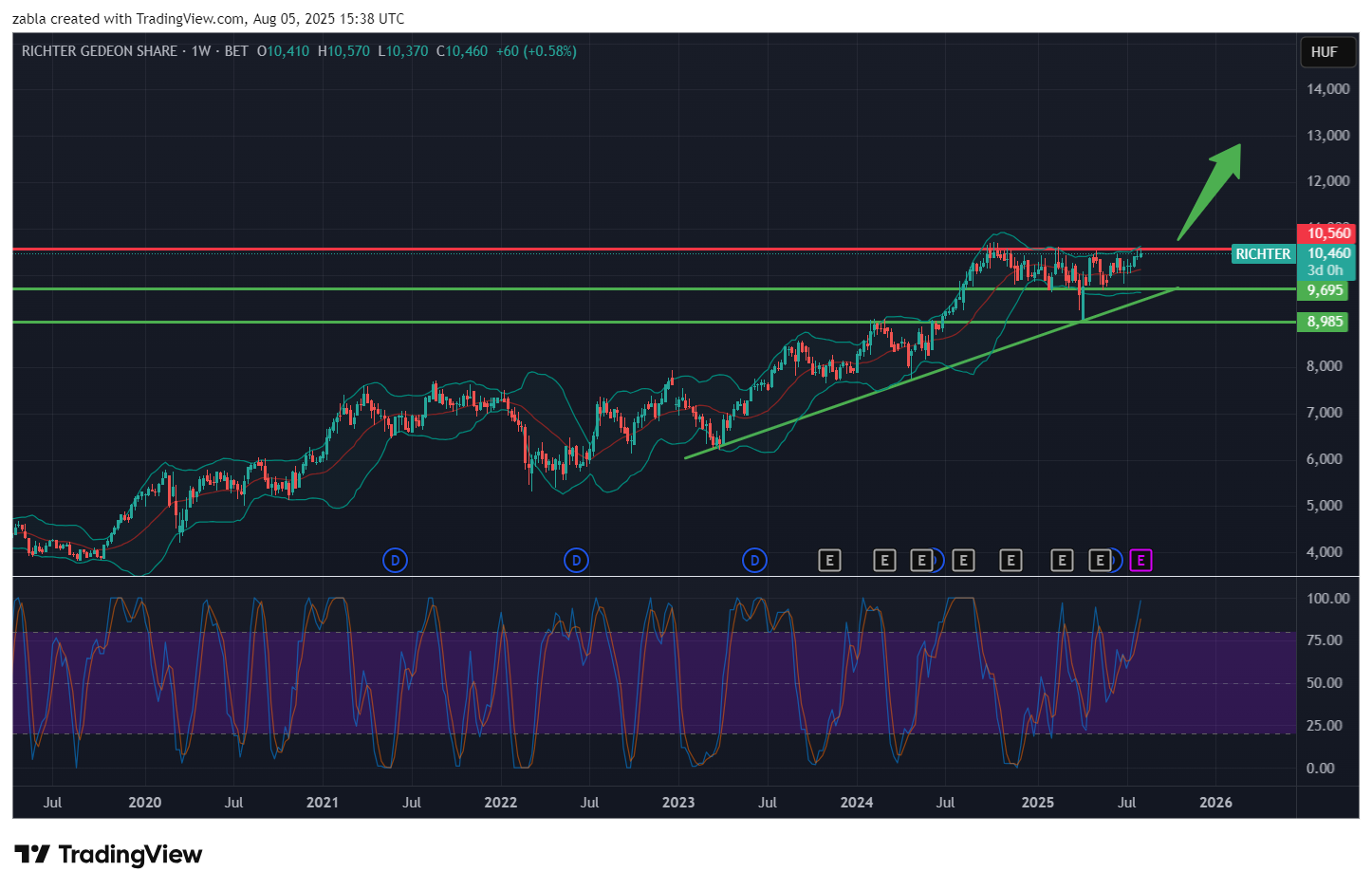Viewport: 1372px width, 890px height.
Task: Click the 1W interval label
Action: (x=201, y=51)
